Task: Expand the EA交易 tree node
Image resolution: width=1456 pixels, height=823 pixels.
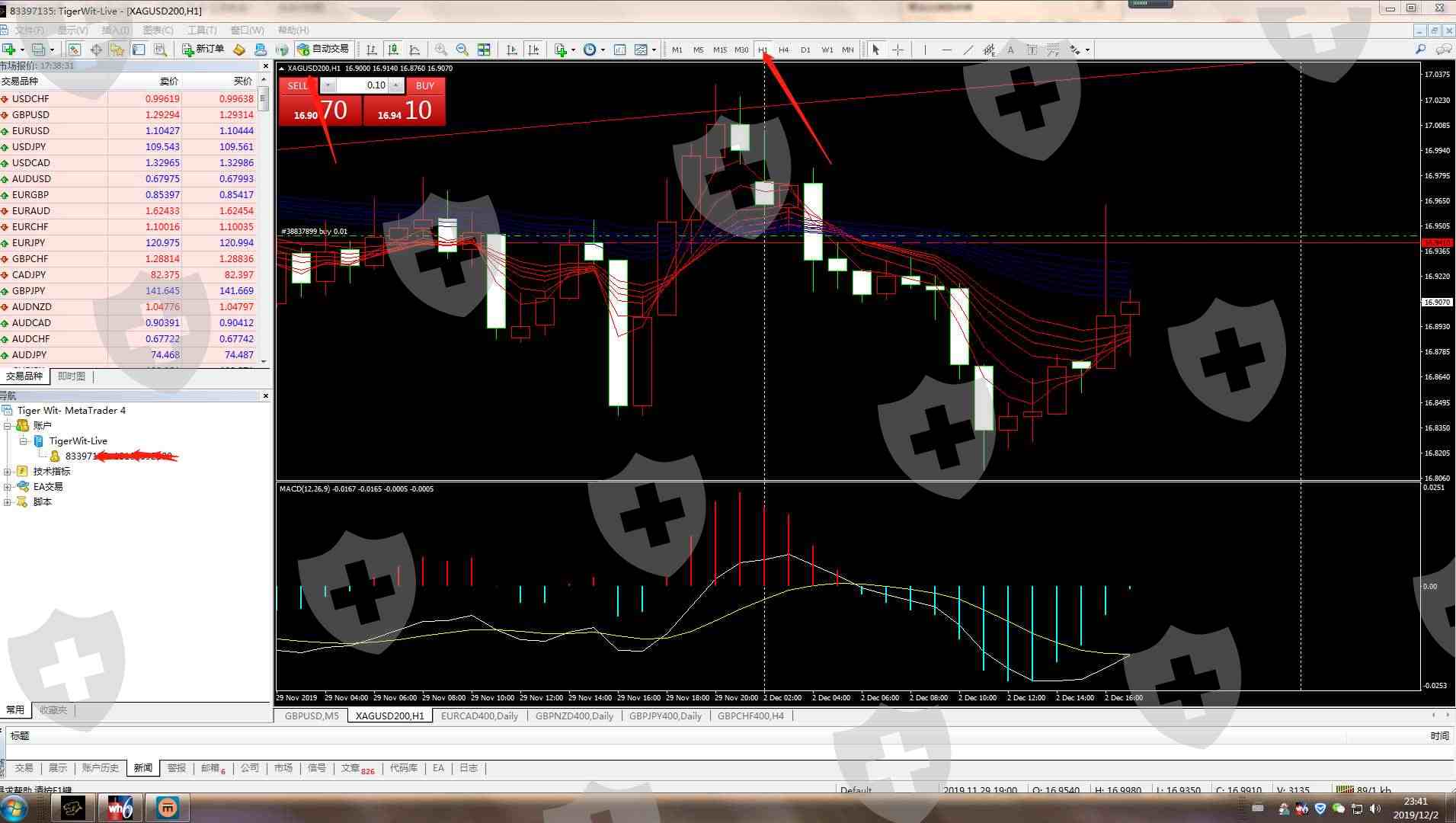Action: pyautogui.click(x=8, y=487)
